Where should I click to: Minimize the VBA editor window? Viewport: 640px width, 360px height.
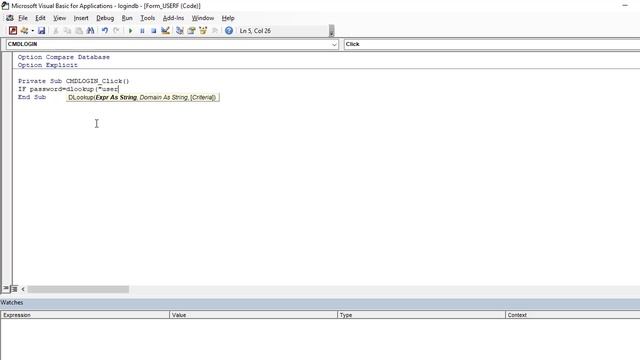[x=625, y=6]
